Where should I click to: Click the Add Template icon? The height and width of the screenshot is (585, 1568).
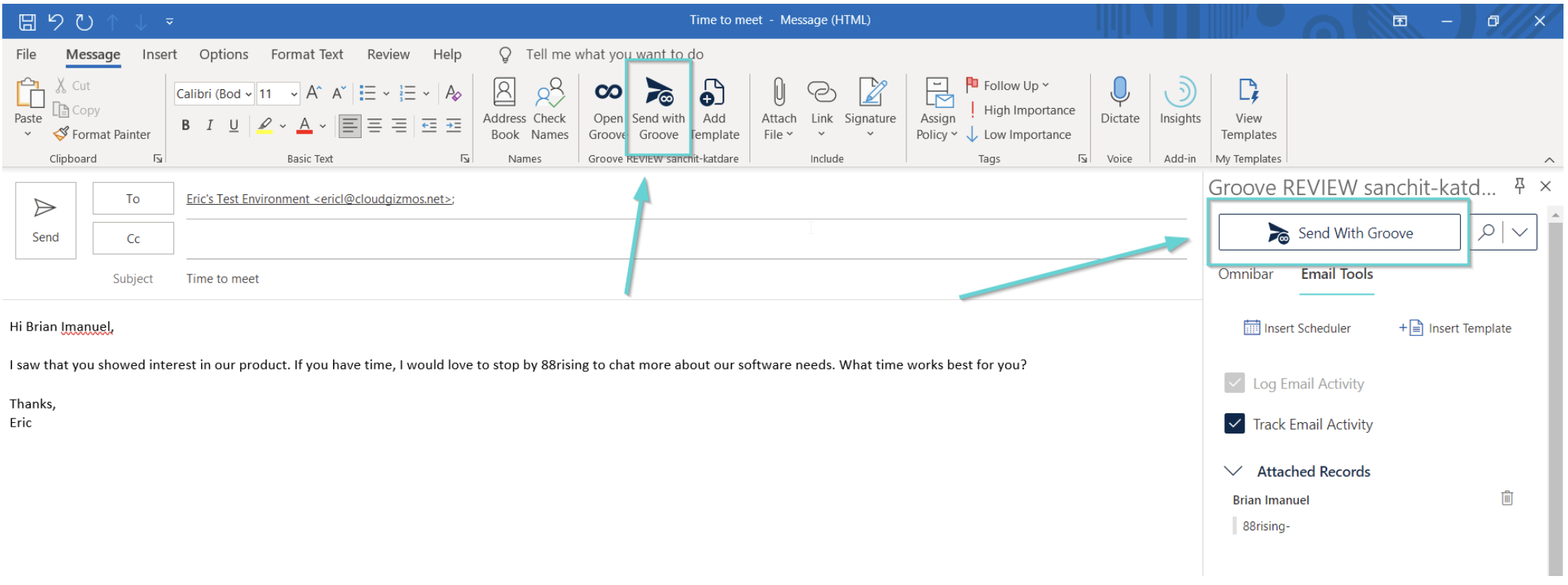point(713,109)
